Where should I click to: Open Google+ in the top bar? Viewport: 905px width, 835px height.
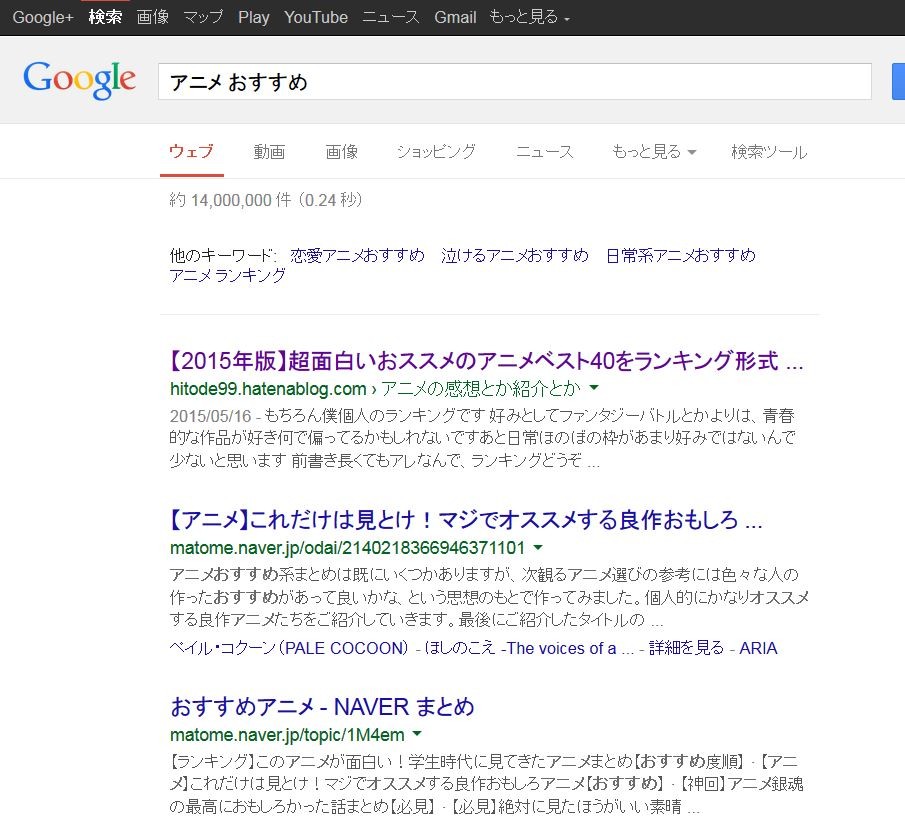click(43, 17)
